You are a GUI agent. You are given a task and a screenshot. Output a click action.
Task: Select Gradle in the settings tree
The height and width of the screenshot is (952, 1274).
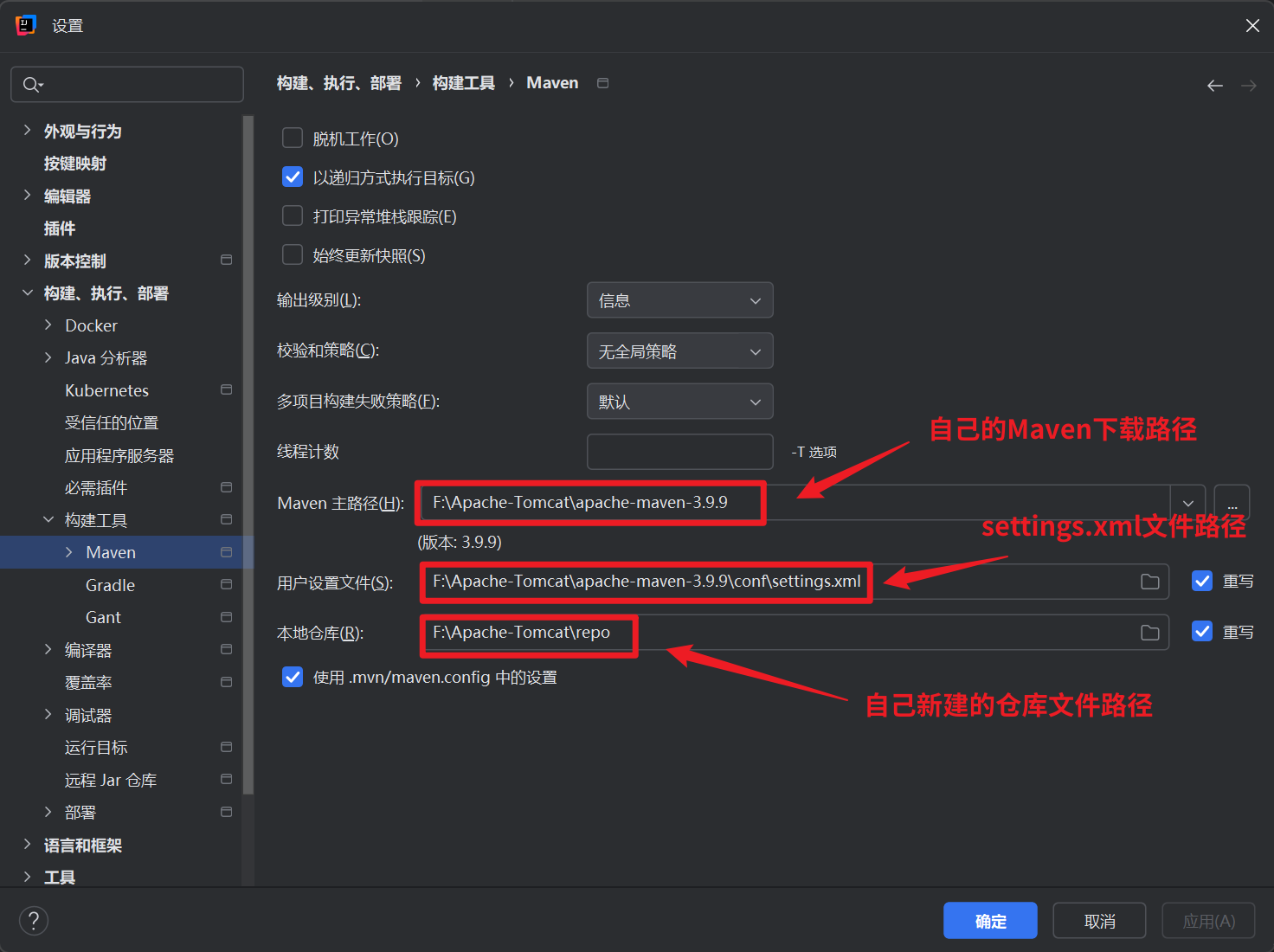110,585
